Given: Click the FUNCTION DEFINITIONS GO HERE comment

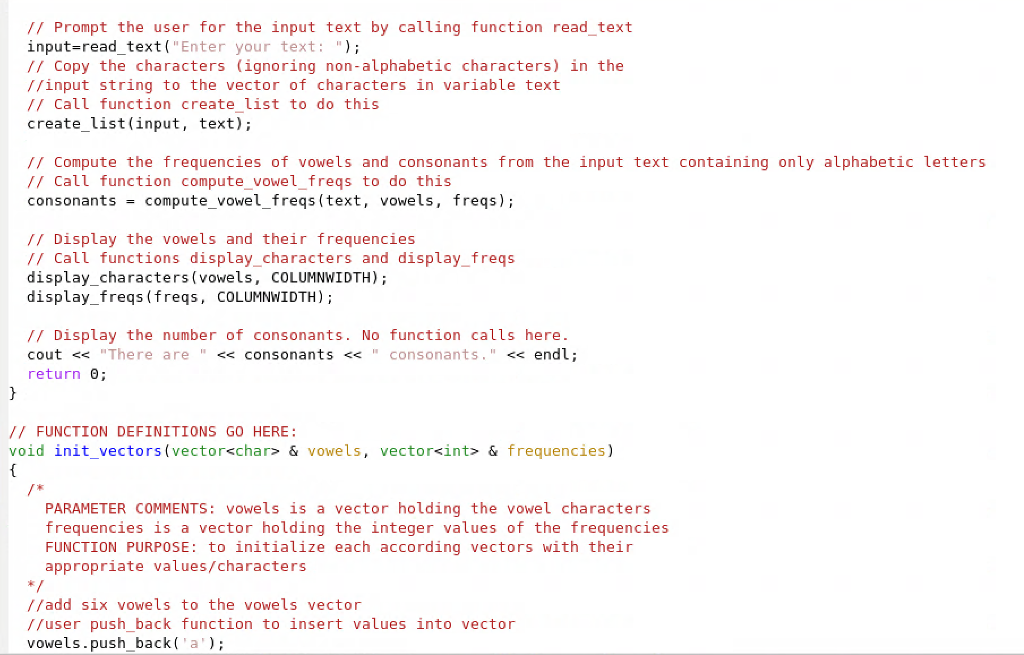Looking at the screenshot, I should click(x=153, y=432).
